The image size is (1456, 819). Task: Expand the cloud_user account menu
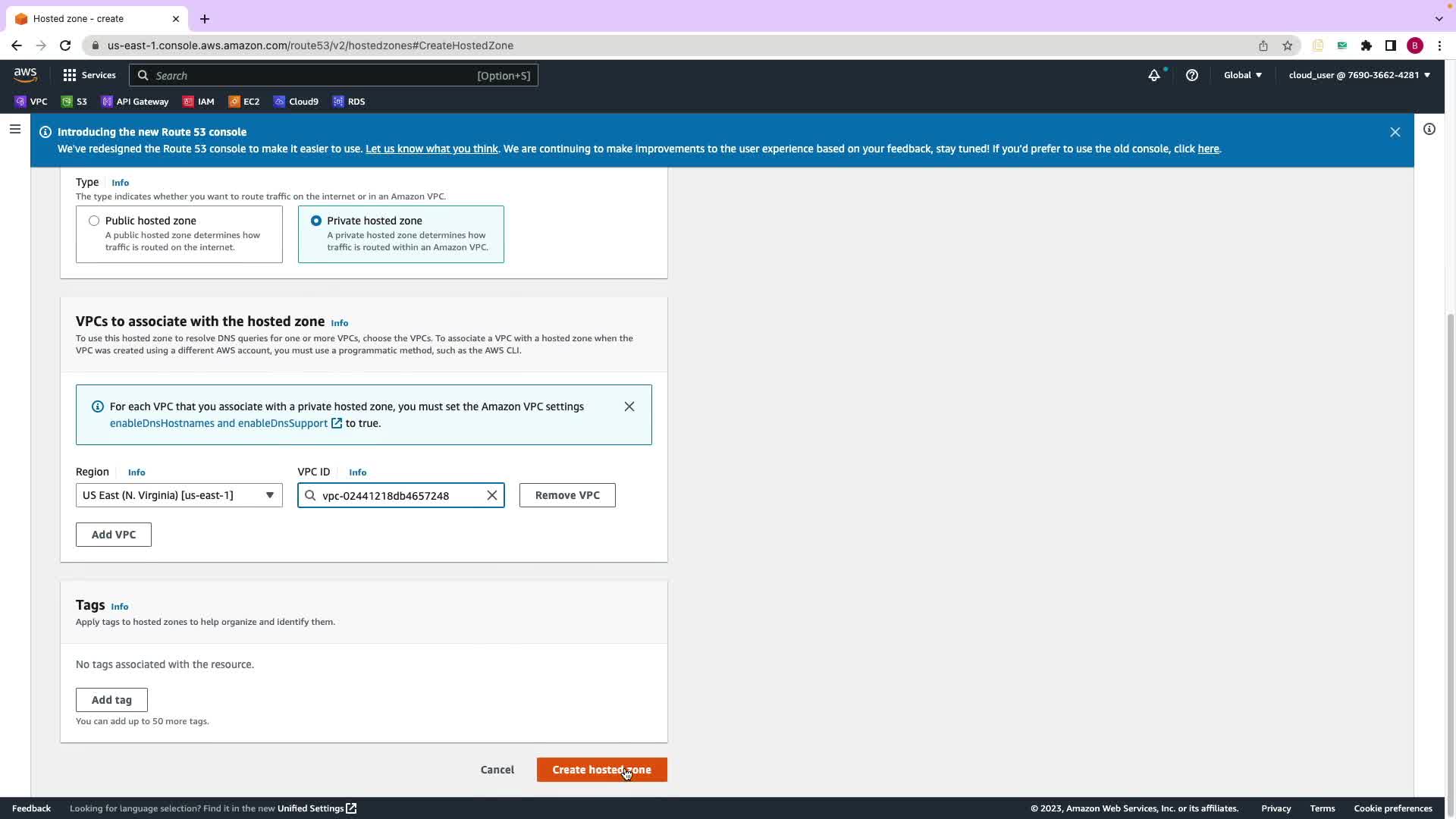click(x=1358, y=75)
